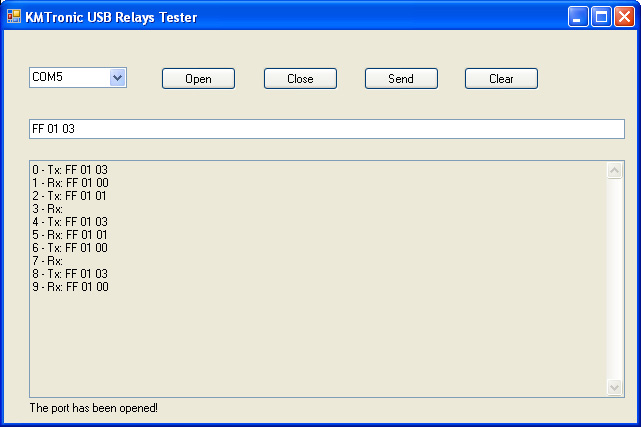The width and height of the screenshot is (641, 427).
Task: Click the 'The port has been opened!' status text
Action: click(94, 408)
